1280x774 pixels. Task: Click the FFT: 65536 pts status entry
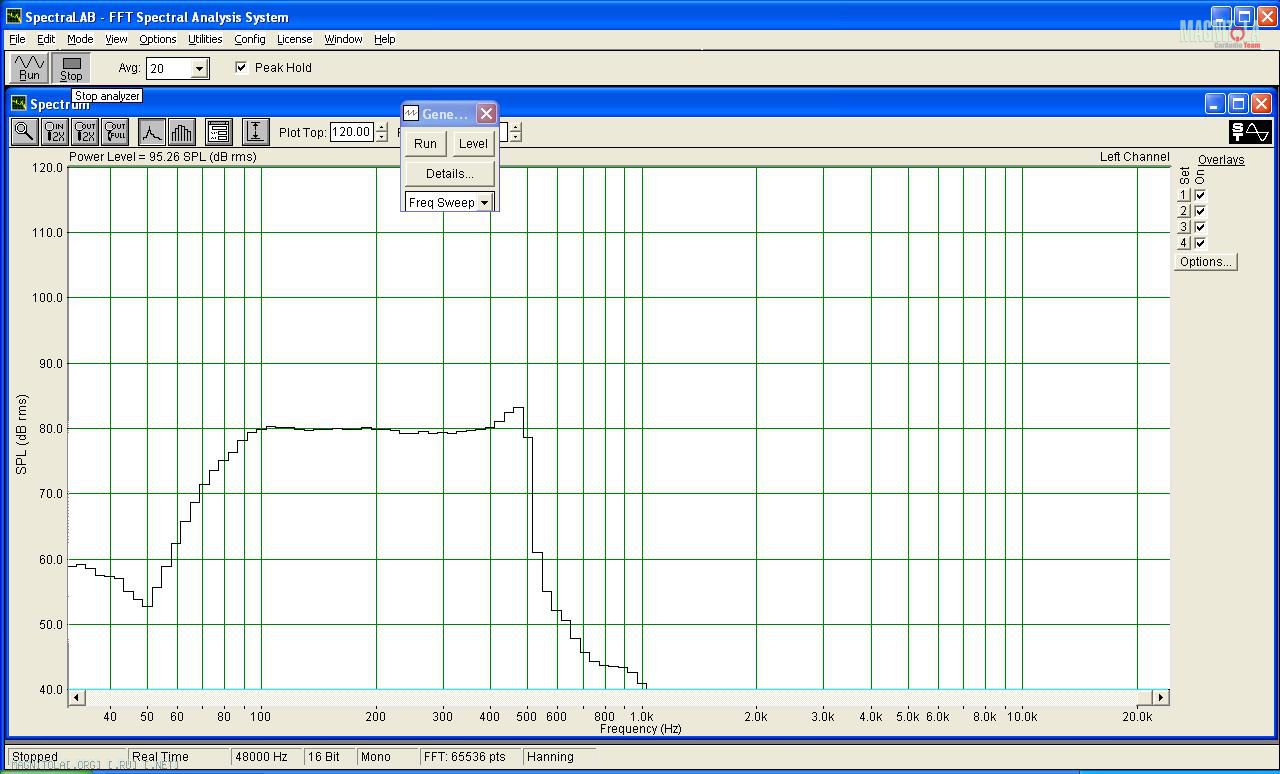[470, 757]
